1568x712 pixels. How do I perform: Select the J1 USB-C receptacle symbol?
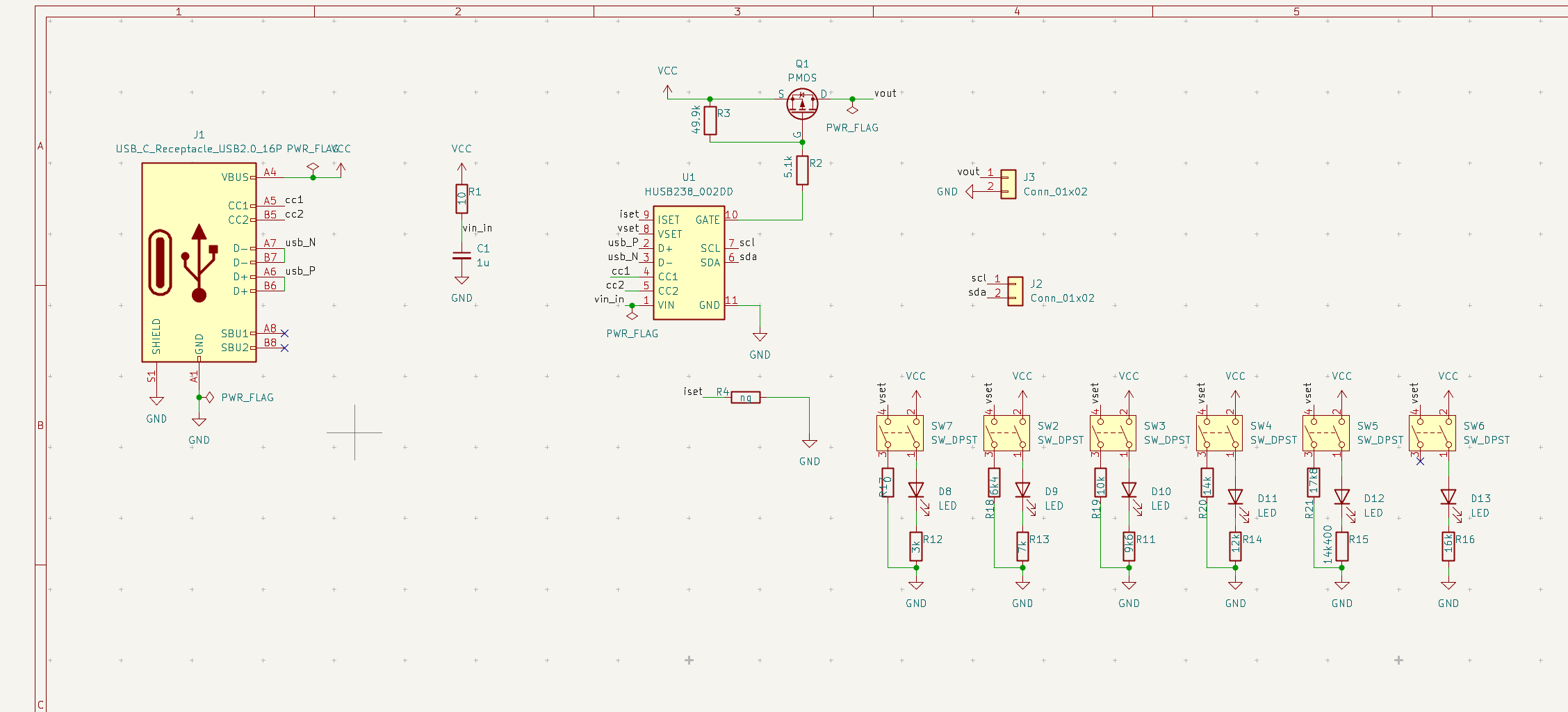pyautogui.click(x=199, y=262)
